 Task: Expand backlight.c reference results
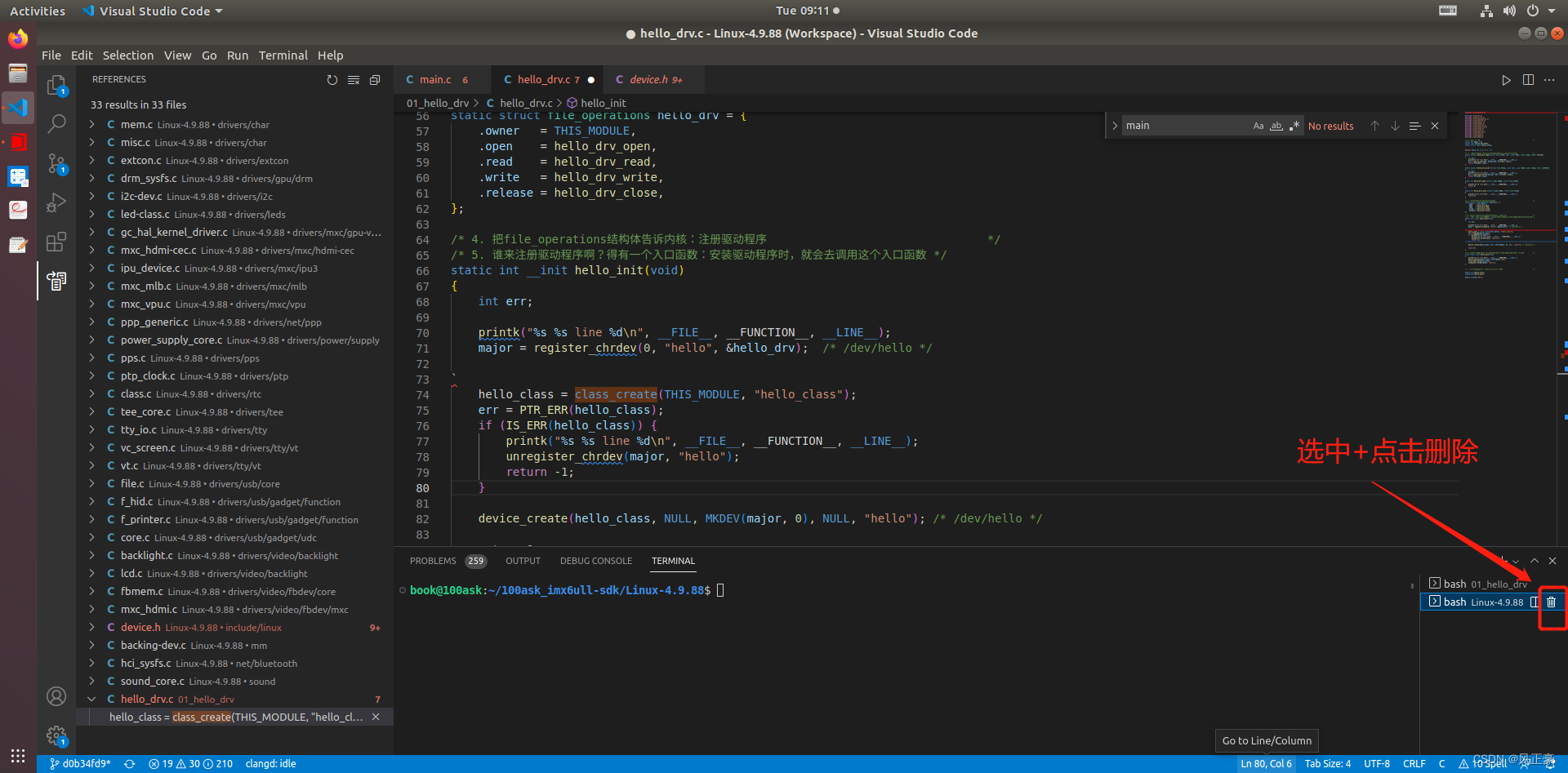(x=91, y=556)
